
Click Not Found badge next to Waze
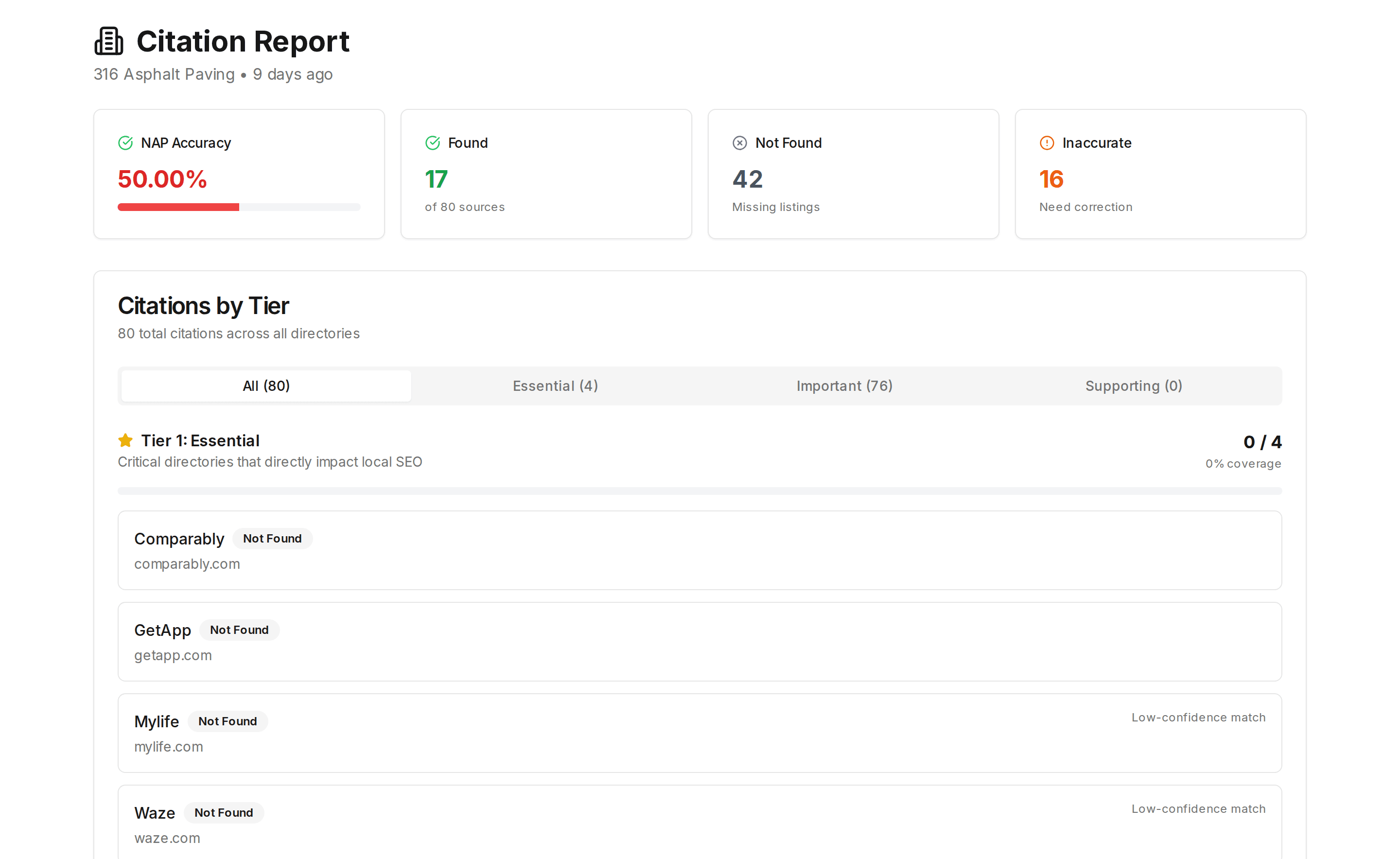(x=223, y=813)
